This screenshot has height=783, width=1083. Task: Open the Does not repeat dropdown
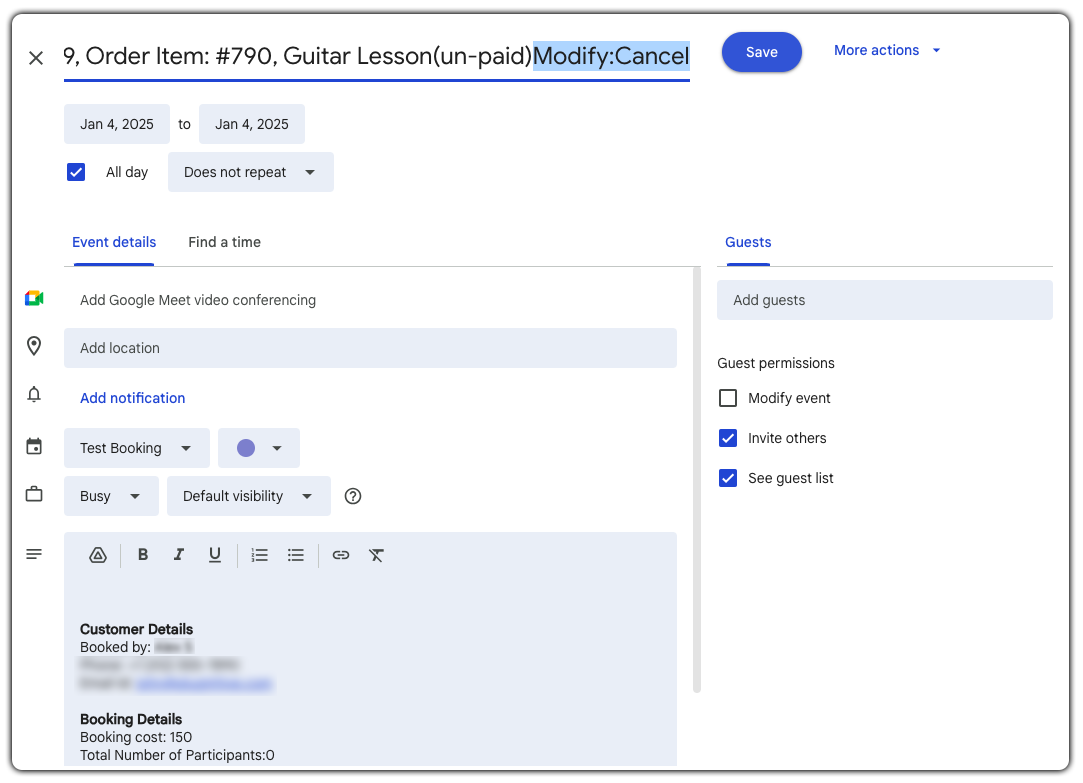point(251,172)
